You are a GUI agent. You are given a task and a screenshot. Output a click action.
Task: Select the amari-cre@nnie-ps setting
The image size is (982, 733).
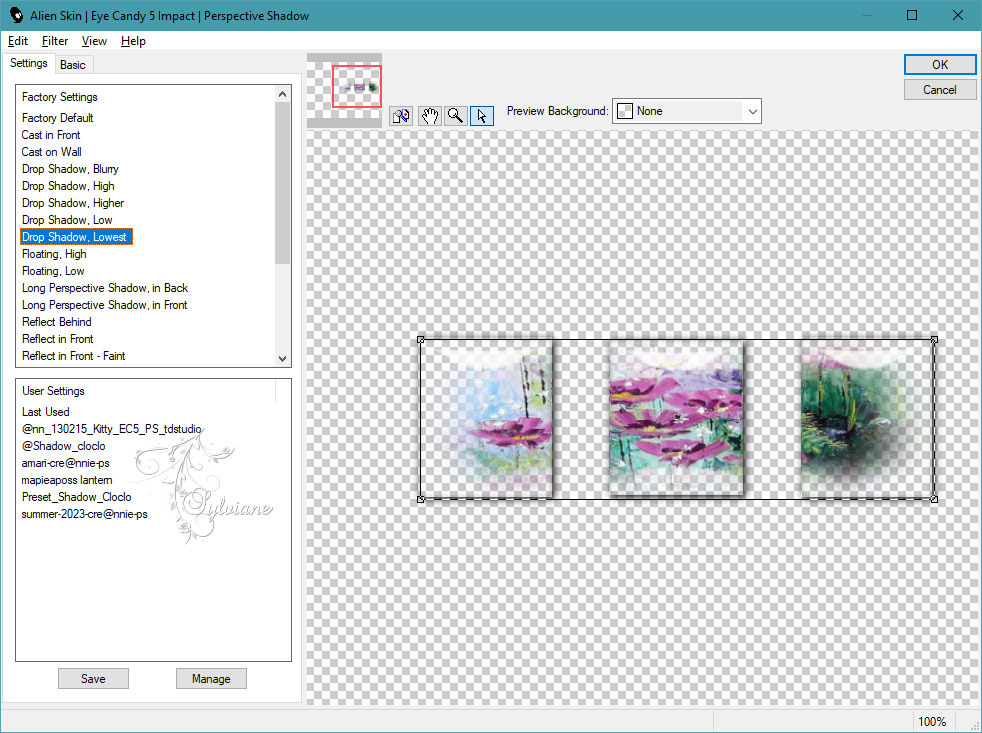[65, 462]
